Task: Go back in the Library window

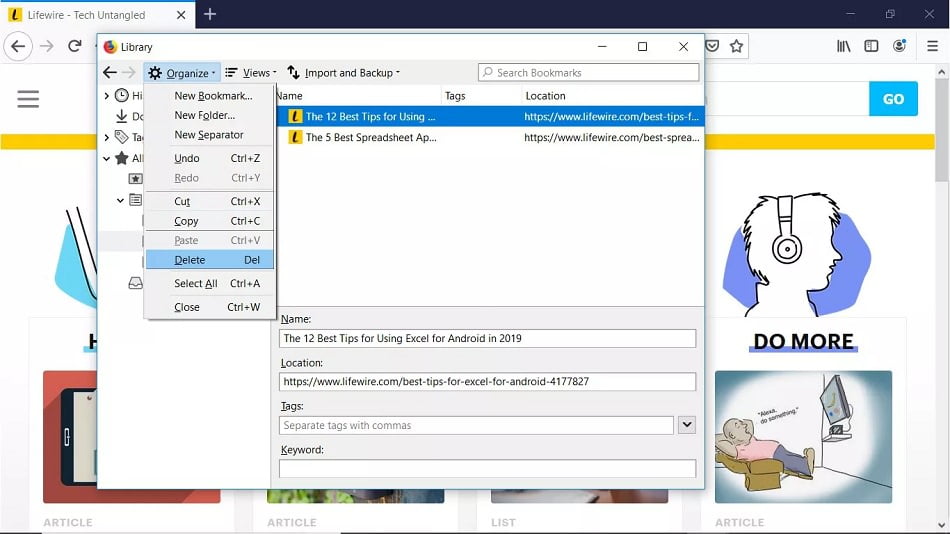Action: click(x=110, y=73)
